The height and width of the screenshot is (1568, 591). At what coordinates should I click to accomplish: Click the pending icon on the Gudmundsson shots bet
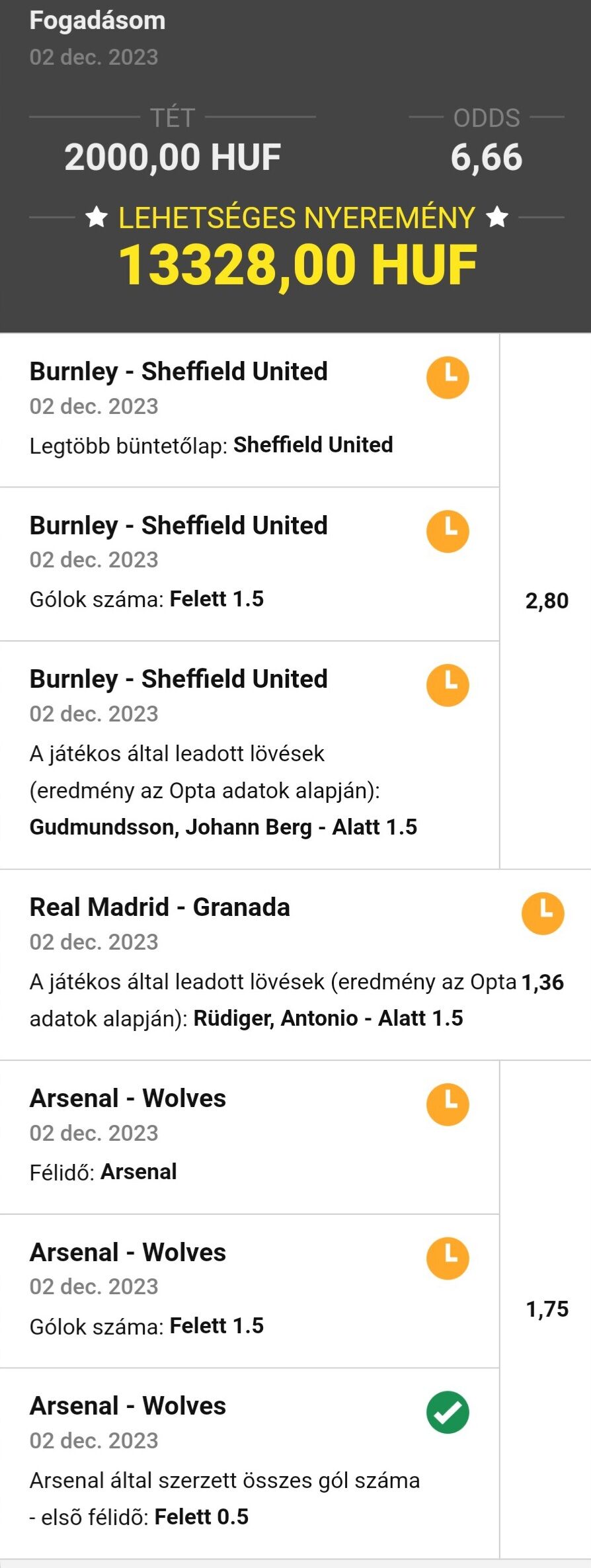pyautogui.click(x=448, y=685)
